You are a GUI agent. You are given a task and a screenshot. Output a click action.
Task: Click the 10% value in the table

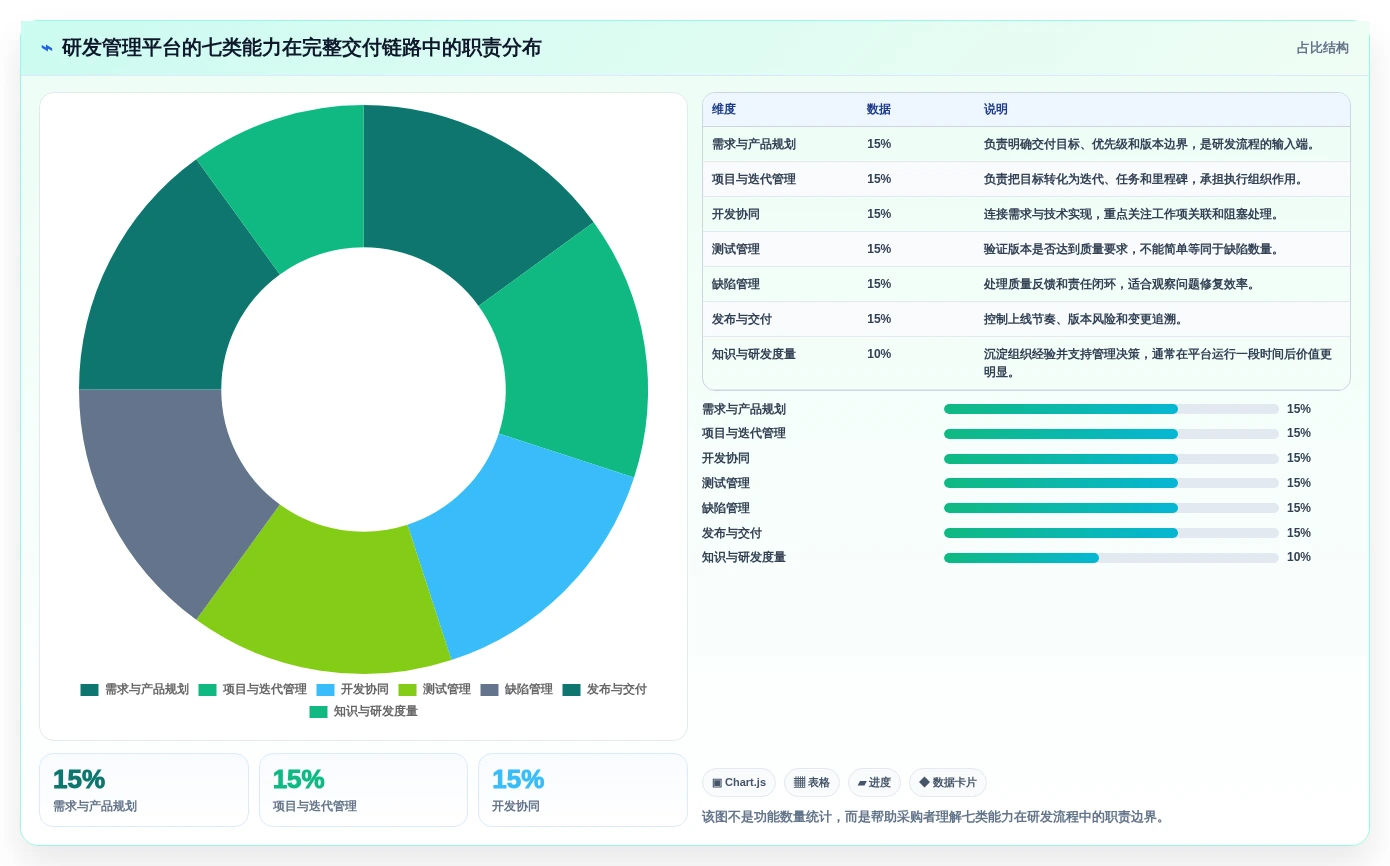879,354
